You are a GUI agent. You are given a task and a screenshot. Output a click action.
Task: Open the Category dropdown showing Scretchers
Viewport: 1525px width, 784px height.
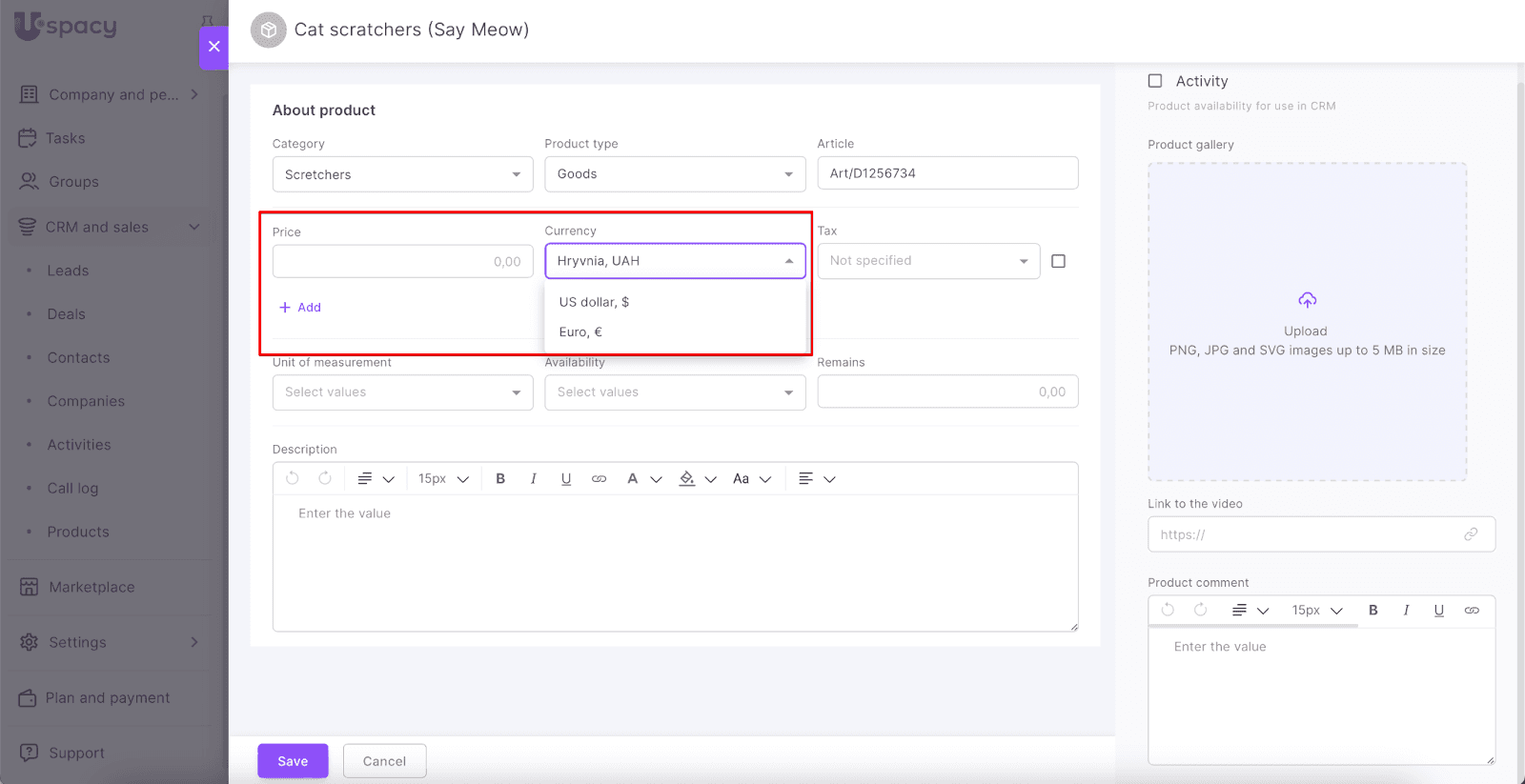click(402, 174)
